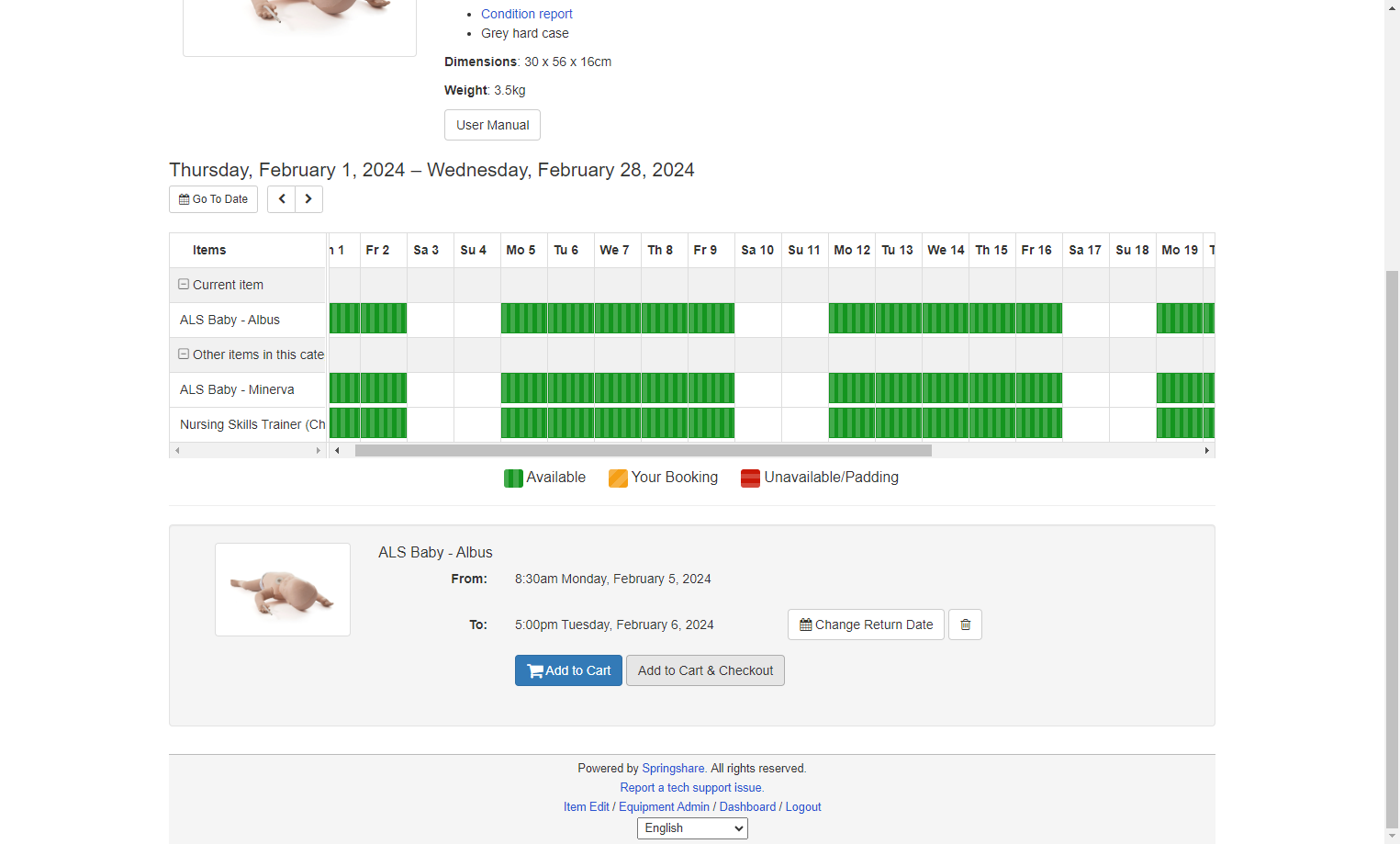Click the green Available legend swatch
Image resolution: width=1400 pixels, height=844 pixels.
[x=513, y=478]
